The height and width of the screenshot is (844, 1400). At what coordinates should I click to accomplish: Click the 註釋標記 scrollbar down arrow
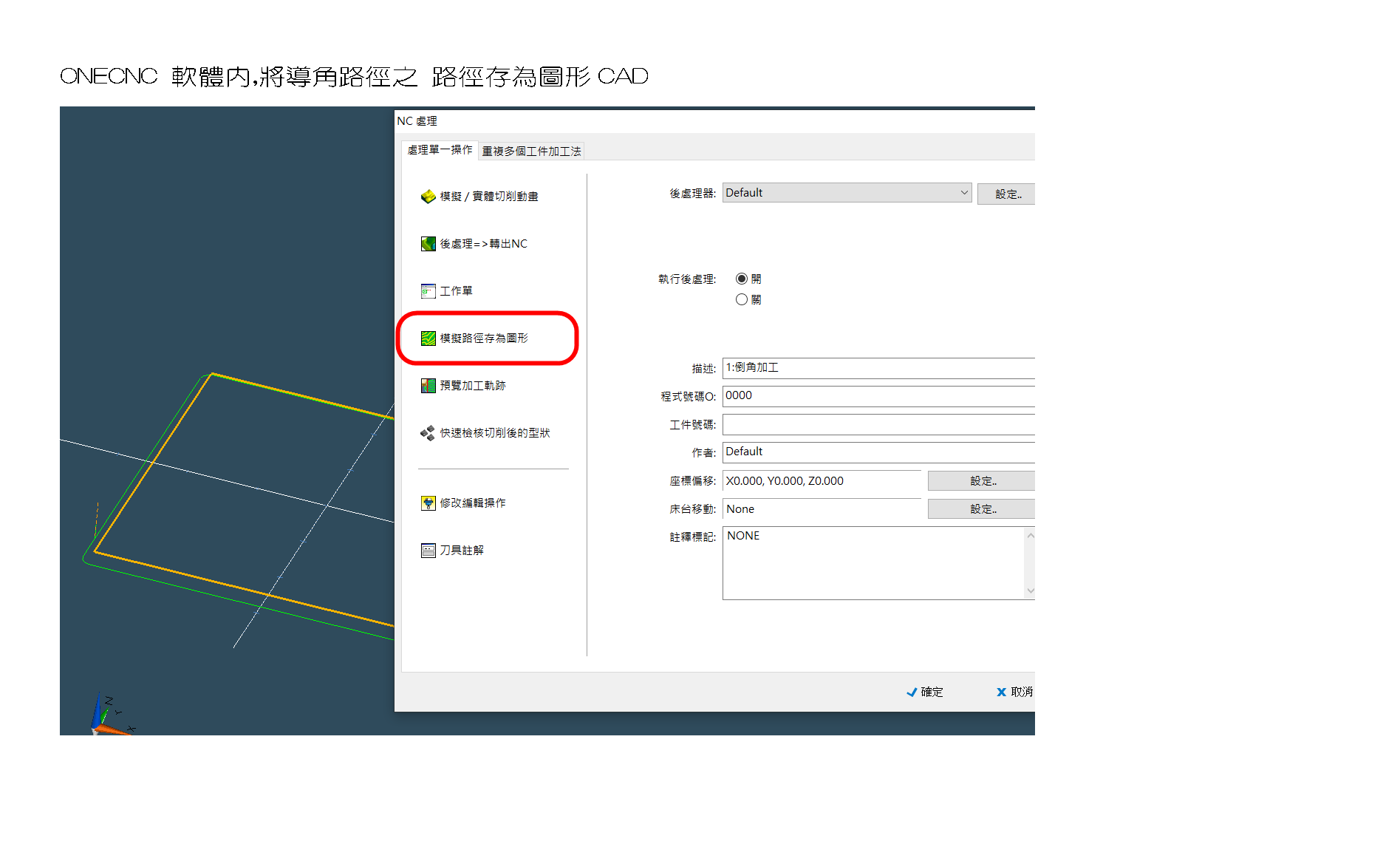[1030, 590]
